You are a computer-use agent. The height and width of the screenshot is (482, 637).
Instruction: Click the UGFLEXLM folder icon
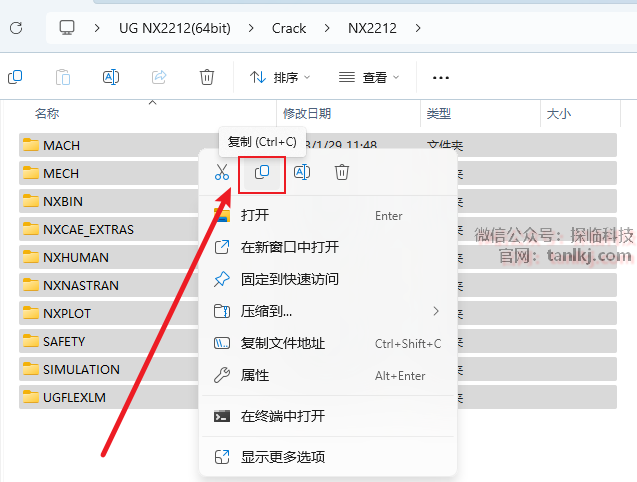tap(31, 397)
